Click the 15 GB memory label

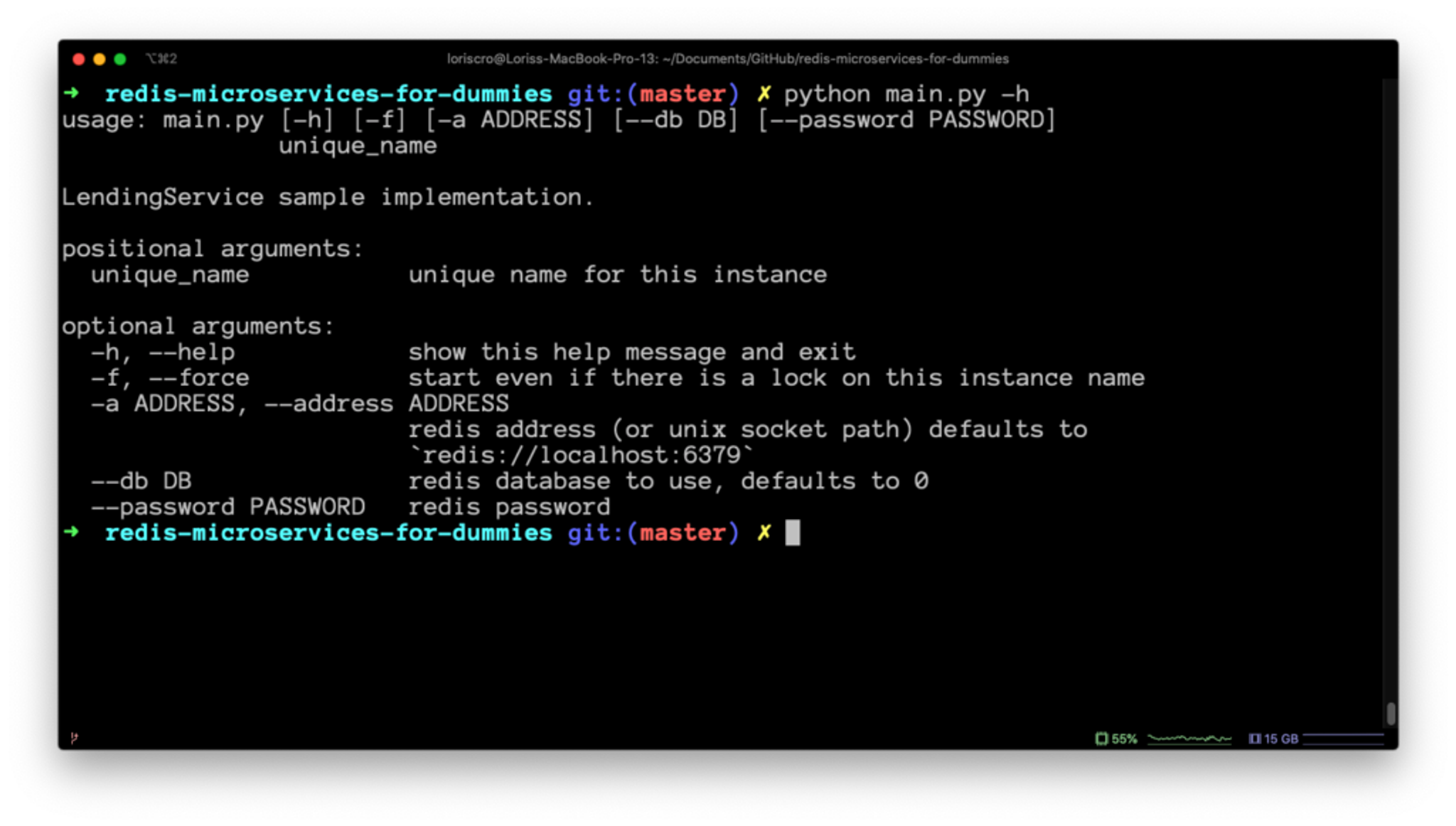[1280, 739]
